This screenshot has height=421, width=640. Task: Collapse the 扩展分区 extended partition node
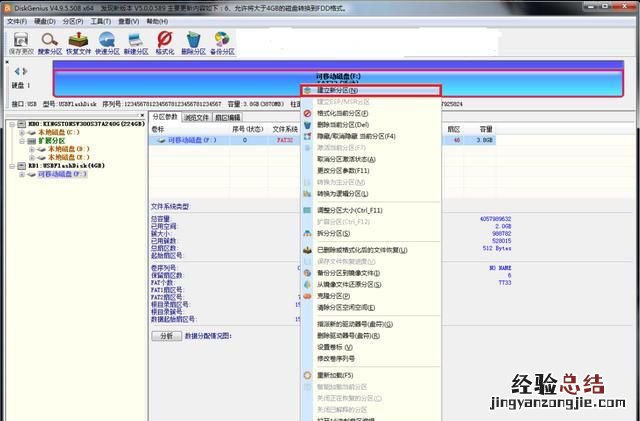pos(19,141)
